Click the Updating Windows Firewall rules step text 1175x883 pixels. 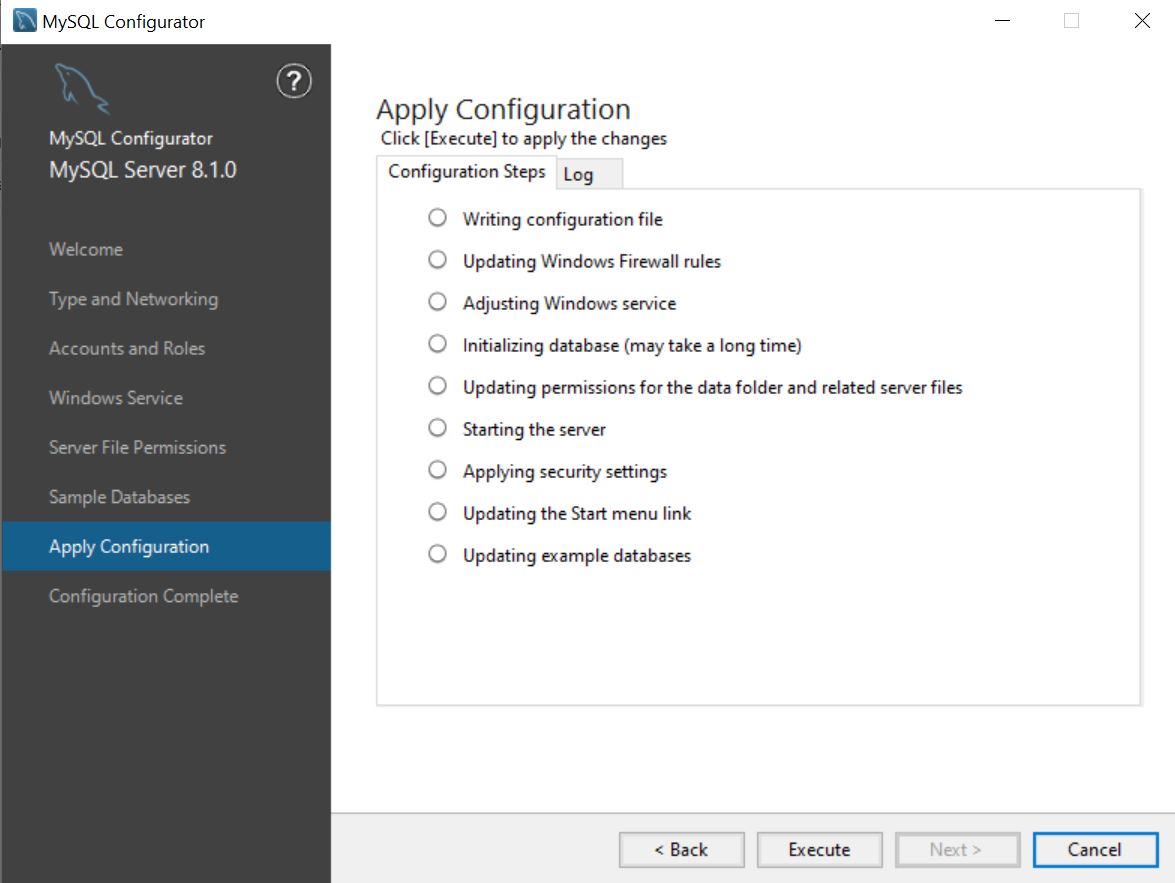[593, 260]
